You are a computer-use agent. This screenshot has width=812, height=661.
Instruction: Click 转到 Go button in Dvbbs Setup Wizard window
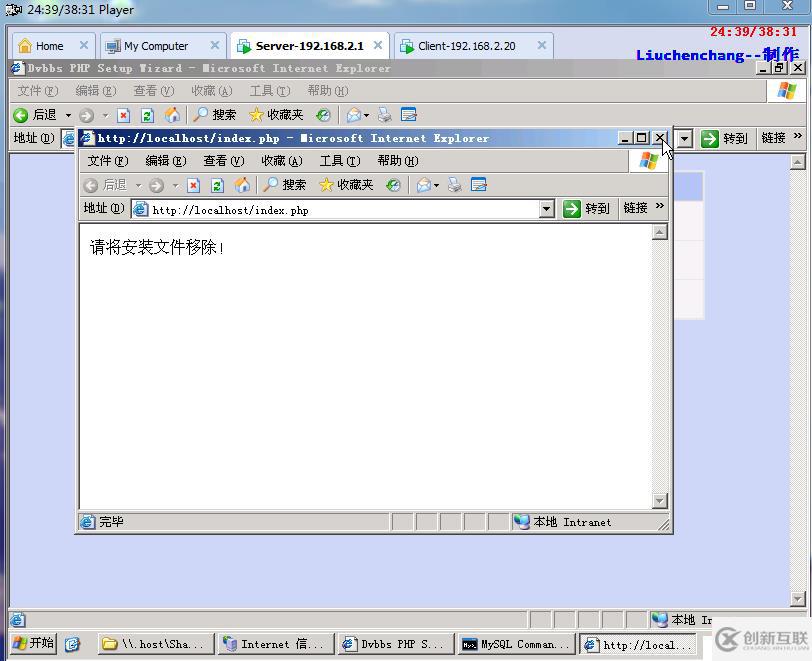coord(724,138)
